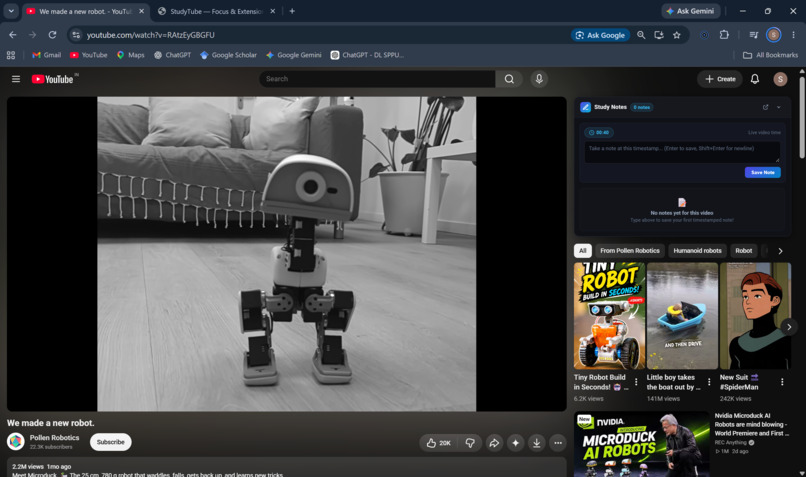Open options for New Suit SpiderMan short

click(x=782, y=382)
